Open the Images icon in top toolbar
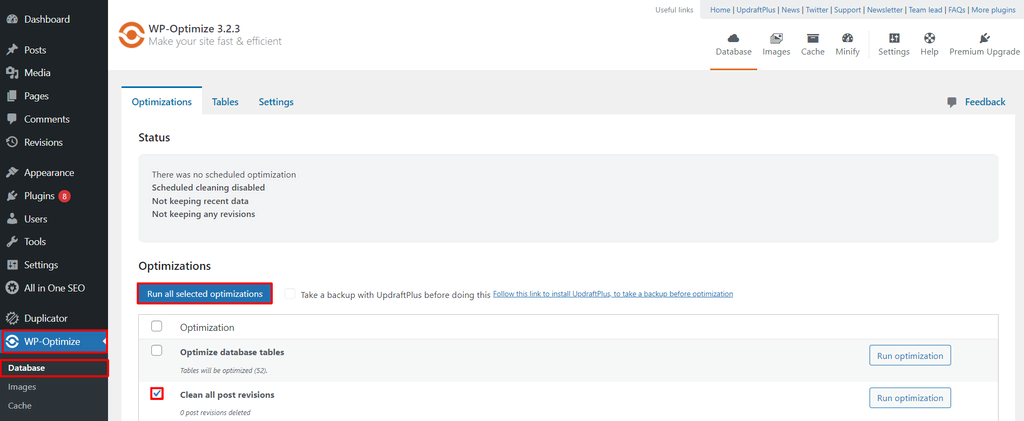Viewport: 1024px width, 421px height. [776, 38]
